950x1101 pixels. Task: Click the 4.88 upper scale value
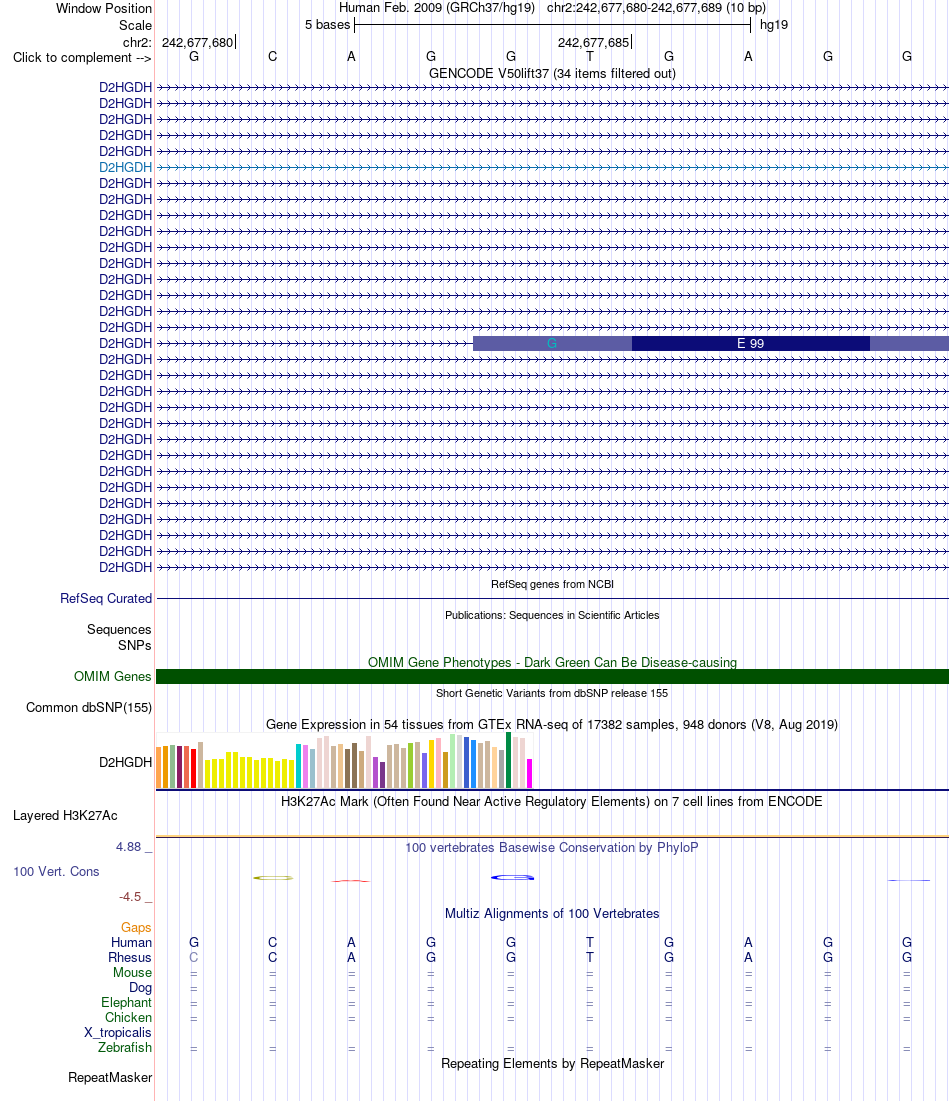pyautogui.click(x=128, y=847)
